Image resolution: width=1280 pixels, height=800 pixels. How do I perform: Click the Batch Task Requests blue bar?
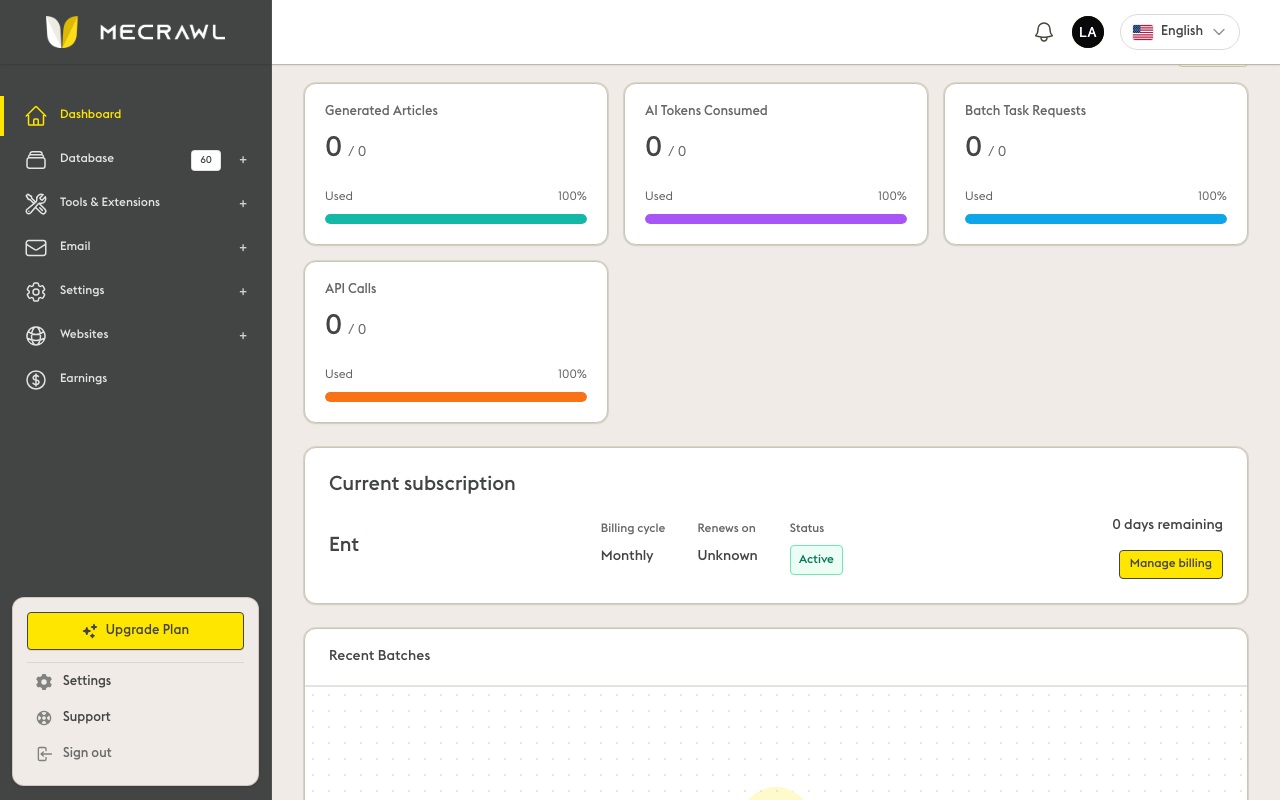point(1096,219)
